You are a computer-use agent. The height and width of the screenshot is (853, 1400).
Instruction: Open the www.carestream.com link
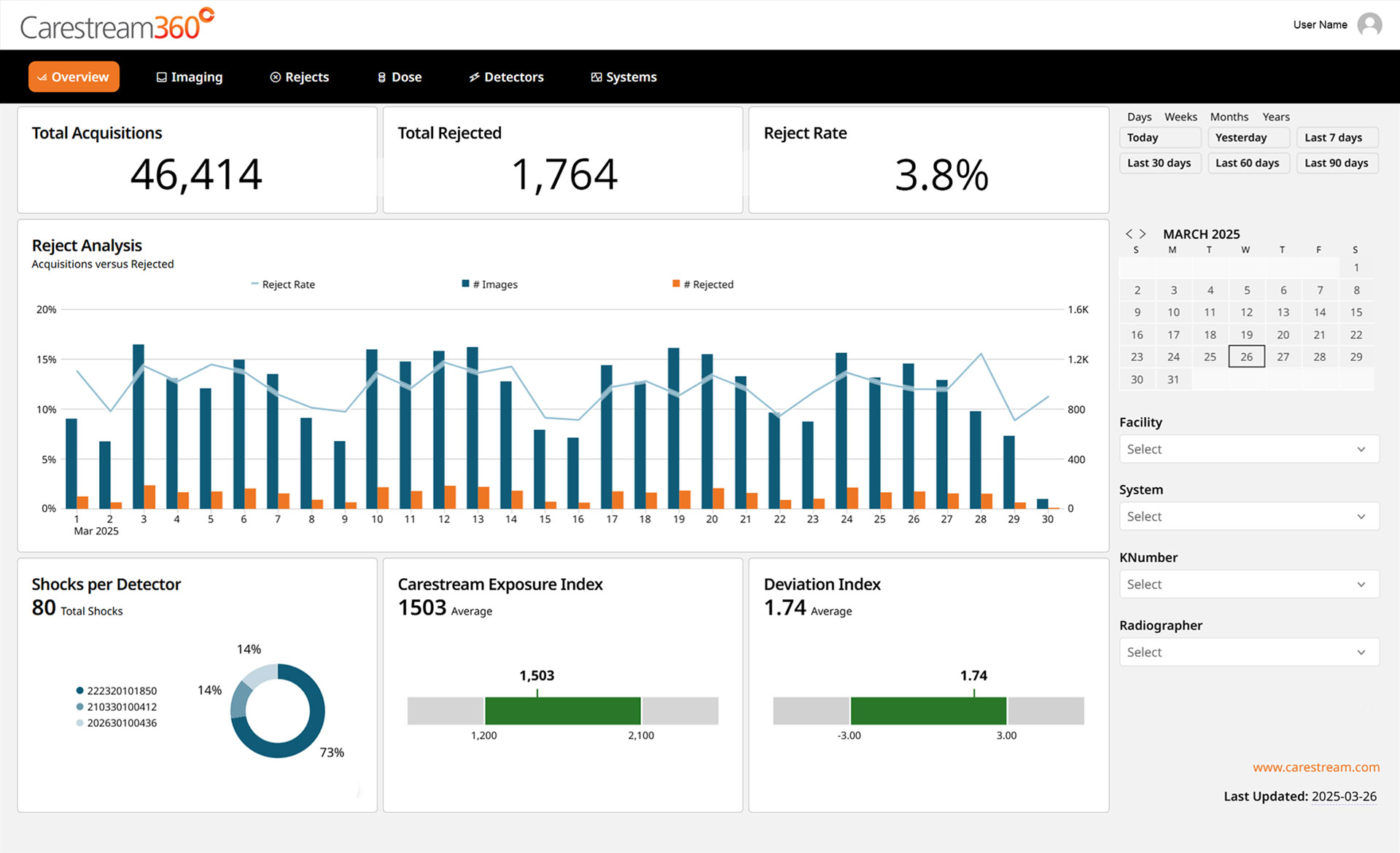click(x=1315, y=767)
